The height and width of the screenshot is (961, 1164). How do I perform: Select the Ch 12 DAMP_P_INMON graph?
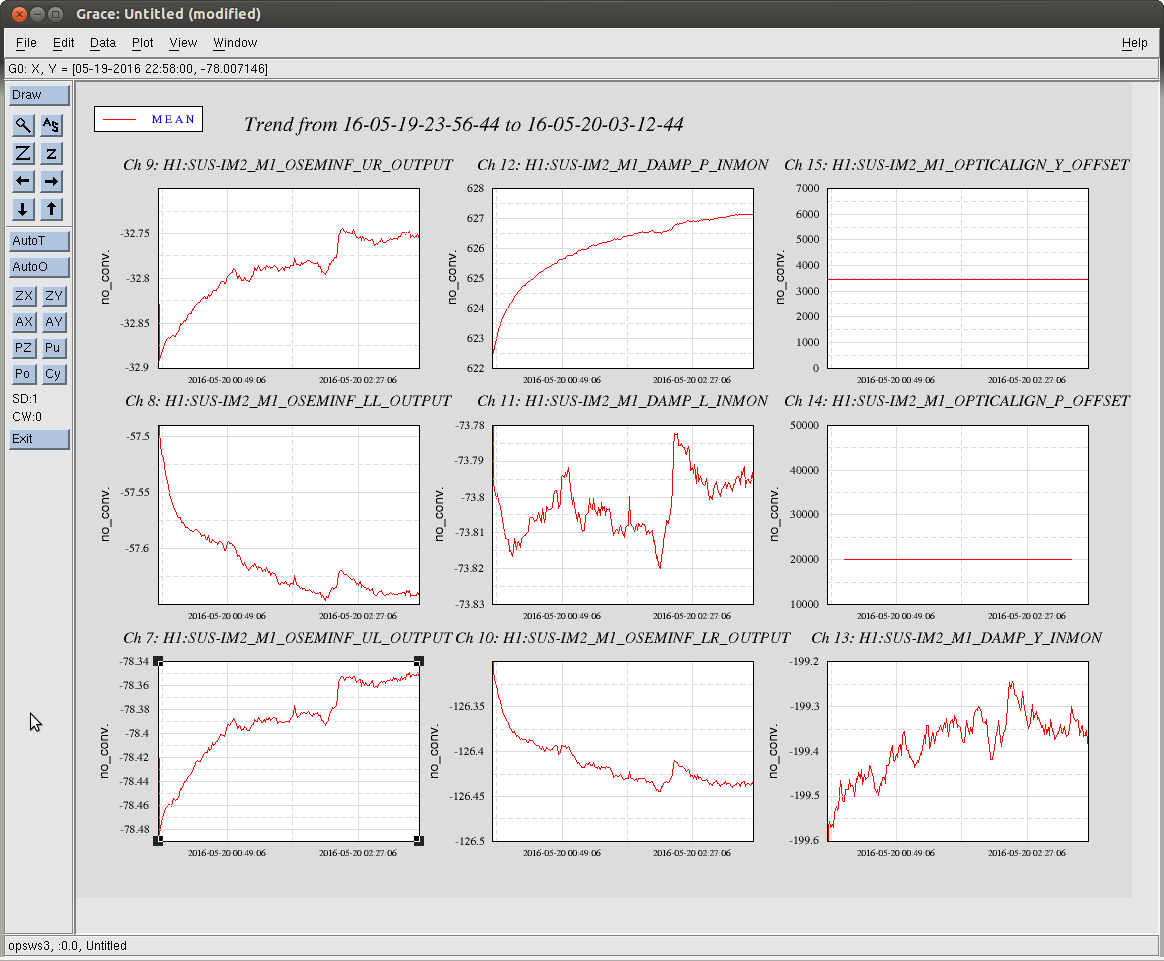point(623,278)
